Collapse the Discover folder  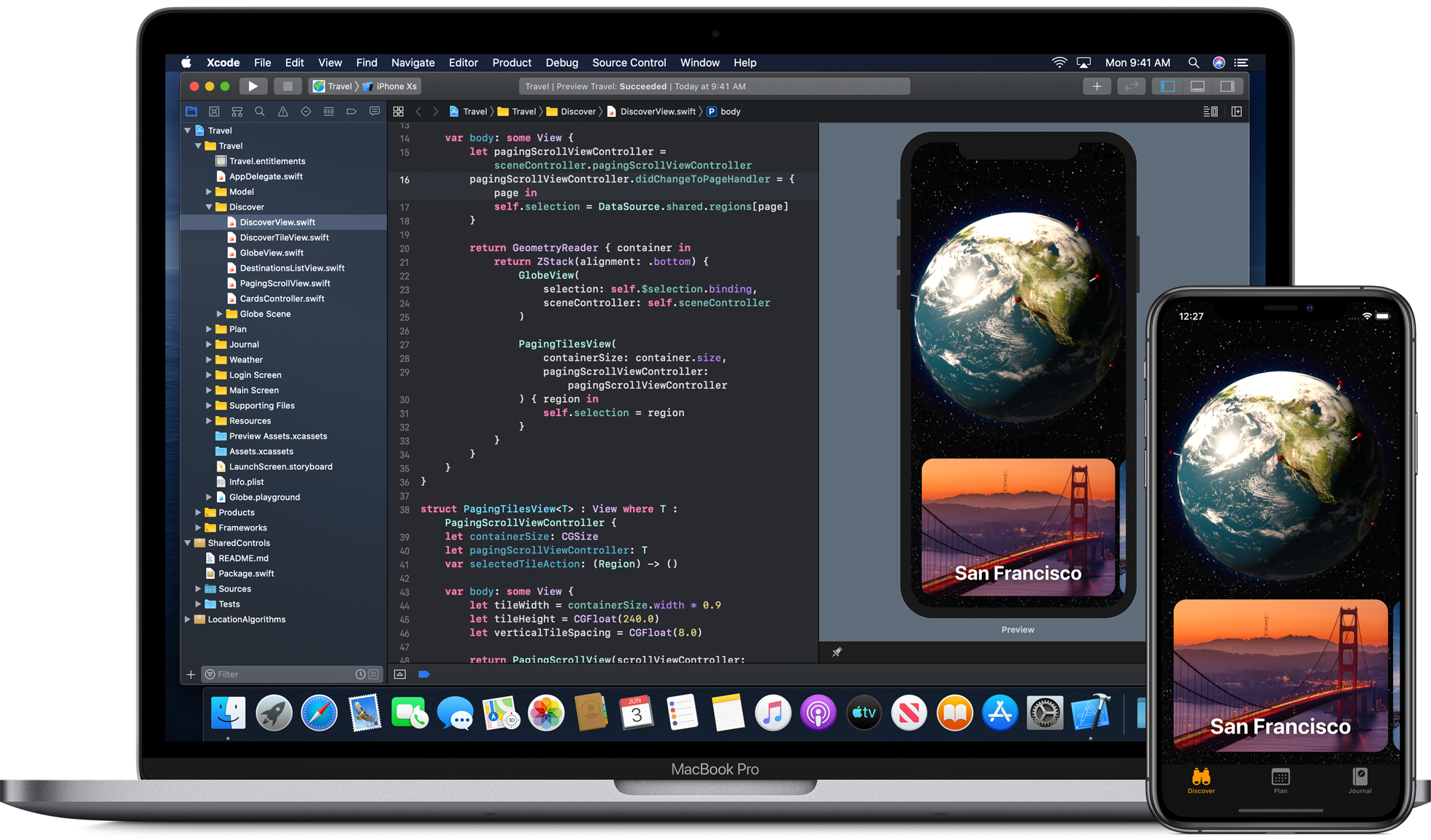pos(209,207)
